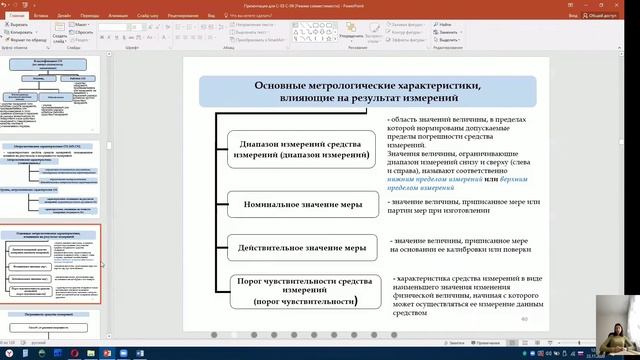Screen dimensions: 640x360
Task: Toggle bold formatting
Action: [x=102, y=37]
